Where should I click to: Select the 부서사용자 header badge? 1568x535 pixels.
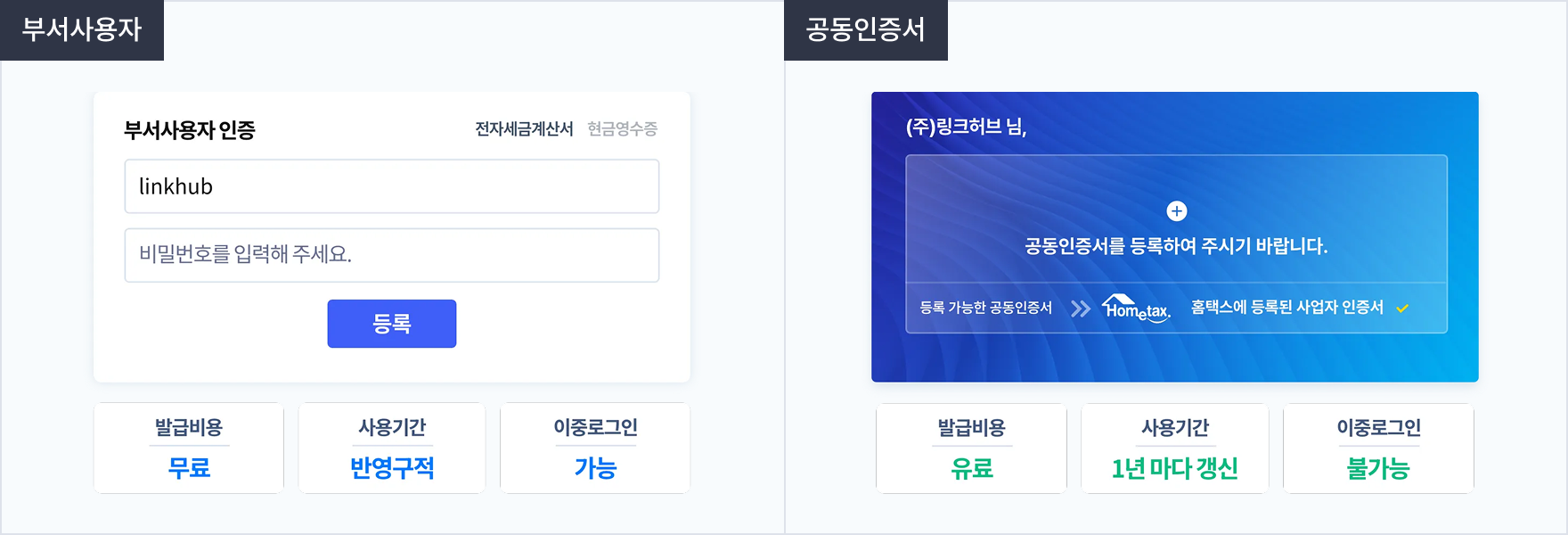pyautogui.click(x=81, y=29)
